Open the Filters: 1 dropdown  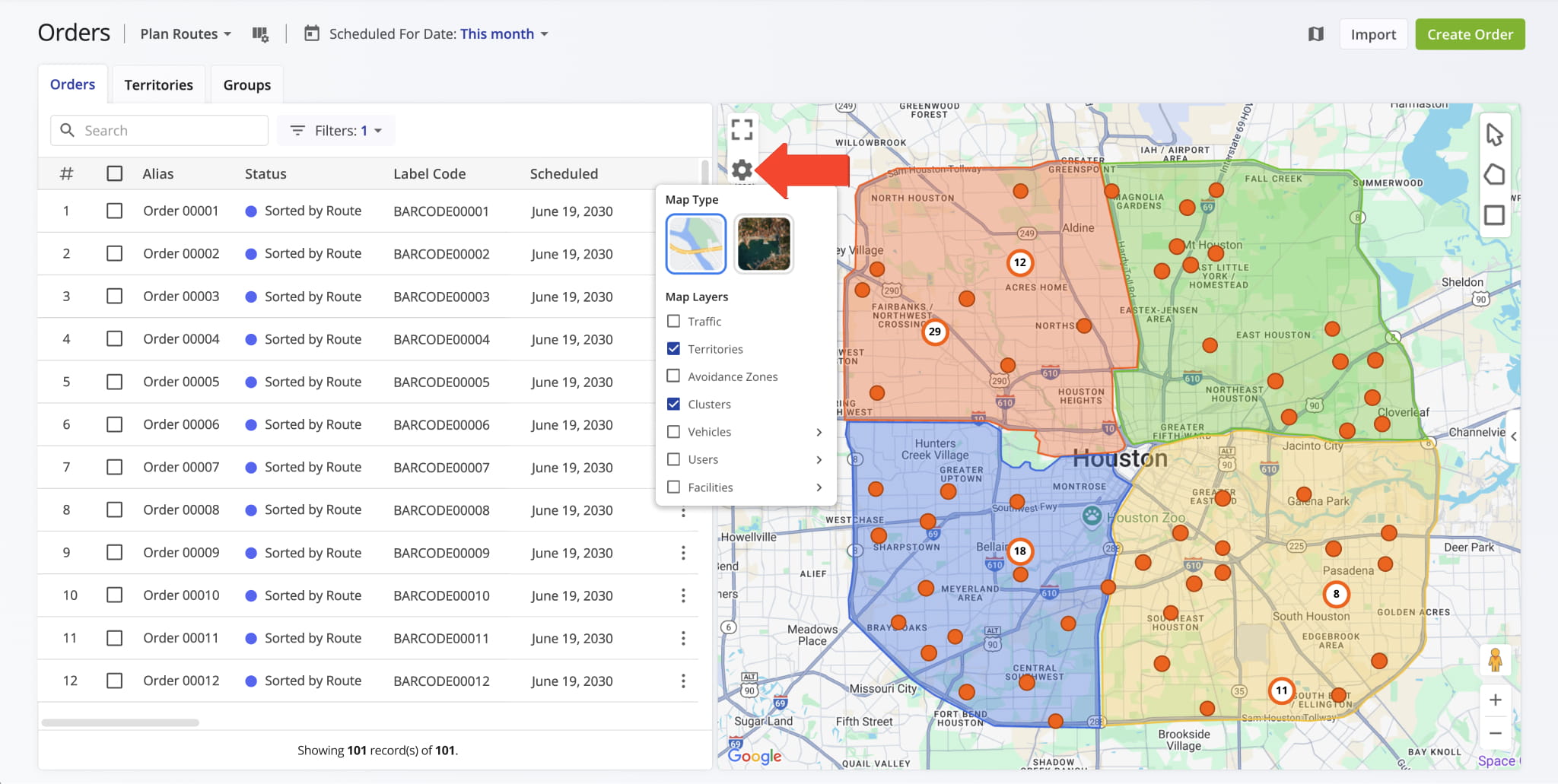(336, 131)
